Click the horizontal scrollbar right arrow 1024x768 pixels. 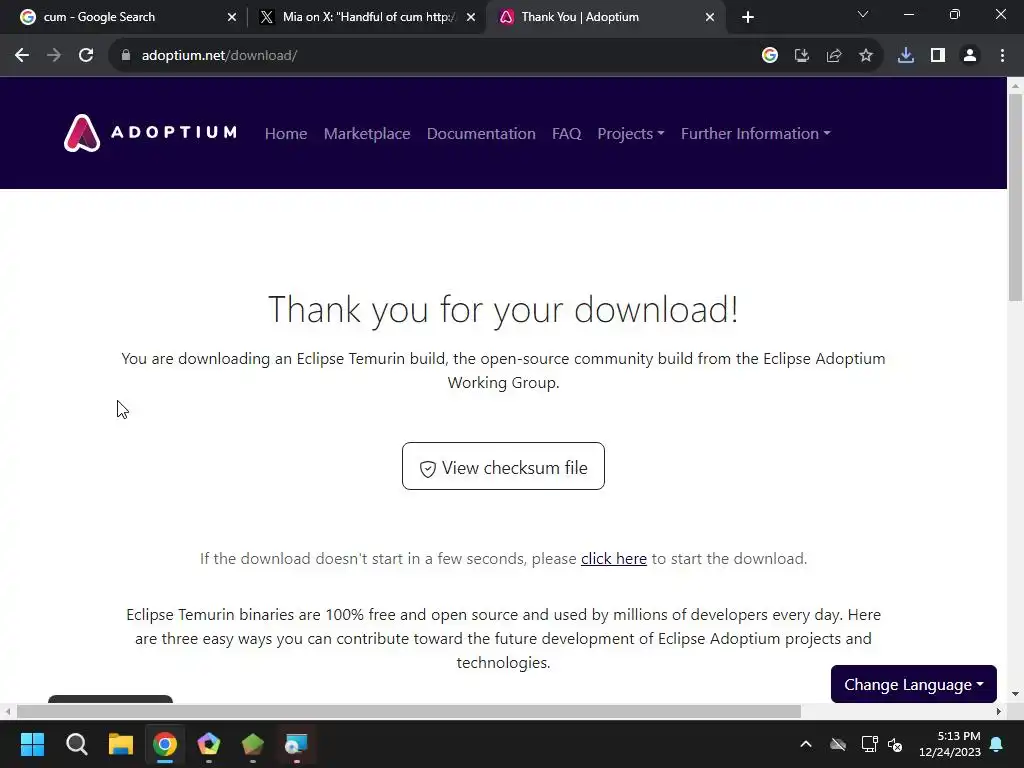point(999,712)
